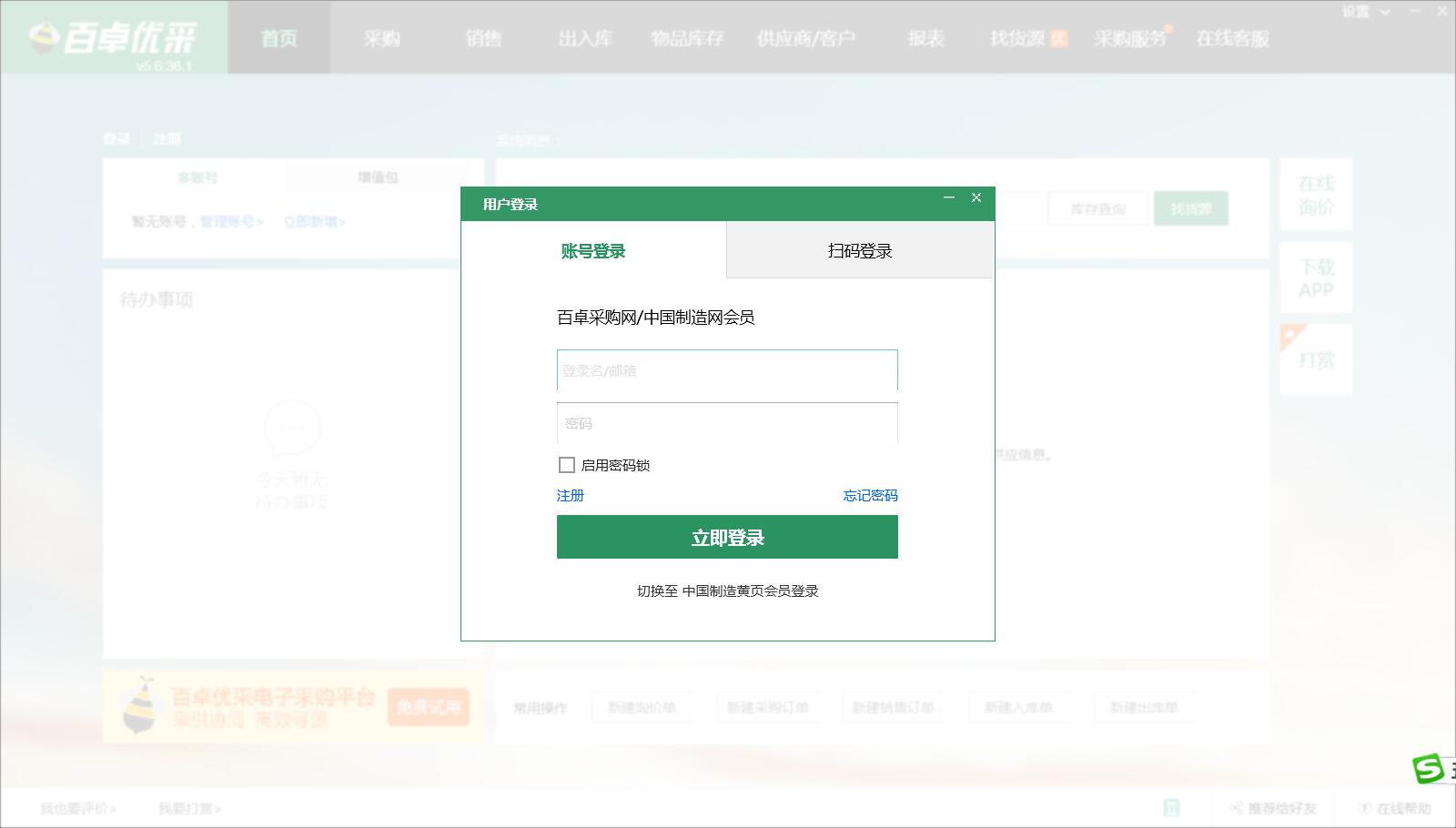This screenshot has height=828, width=1456.
Task: Click the 推荐给好友 share icon
Action: click(x=1236, y=808)
